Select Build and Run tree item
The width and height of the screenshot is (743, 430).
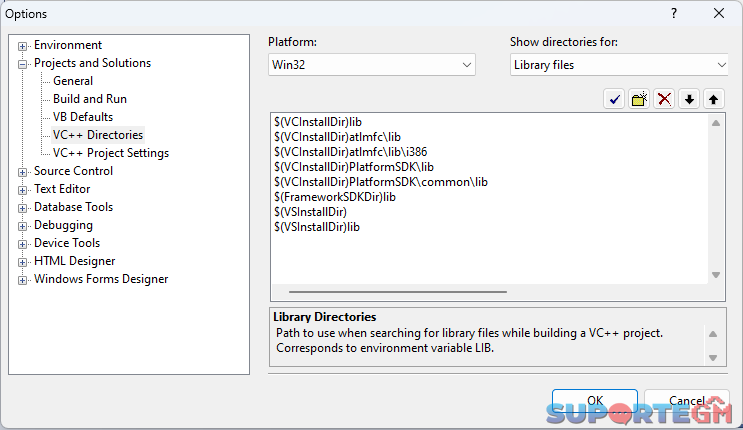pyautogui.click(x=90, y=99)
